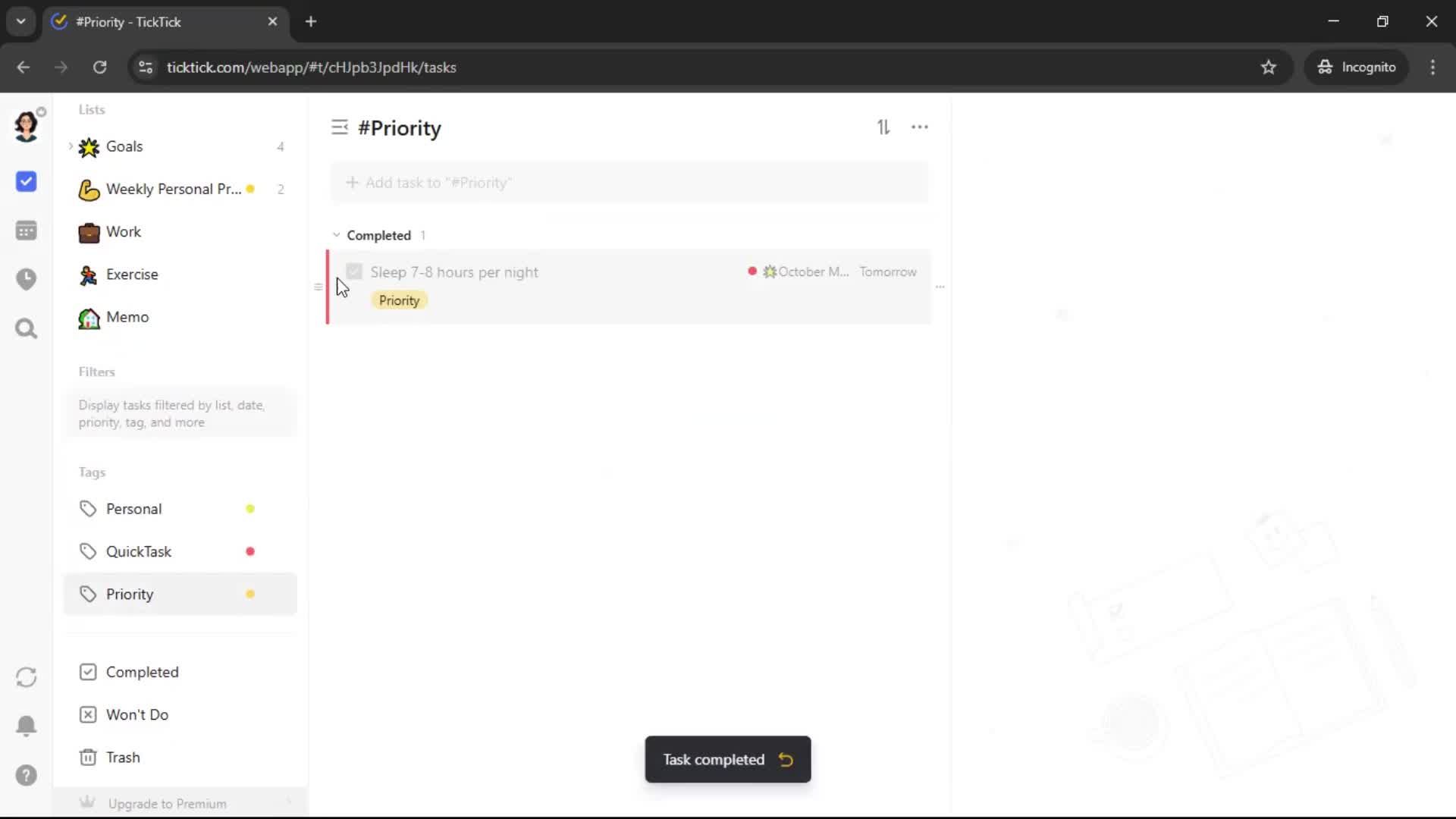Expand the Goals list arrow

coord(71,146)
